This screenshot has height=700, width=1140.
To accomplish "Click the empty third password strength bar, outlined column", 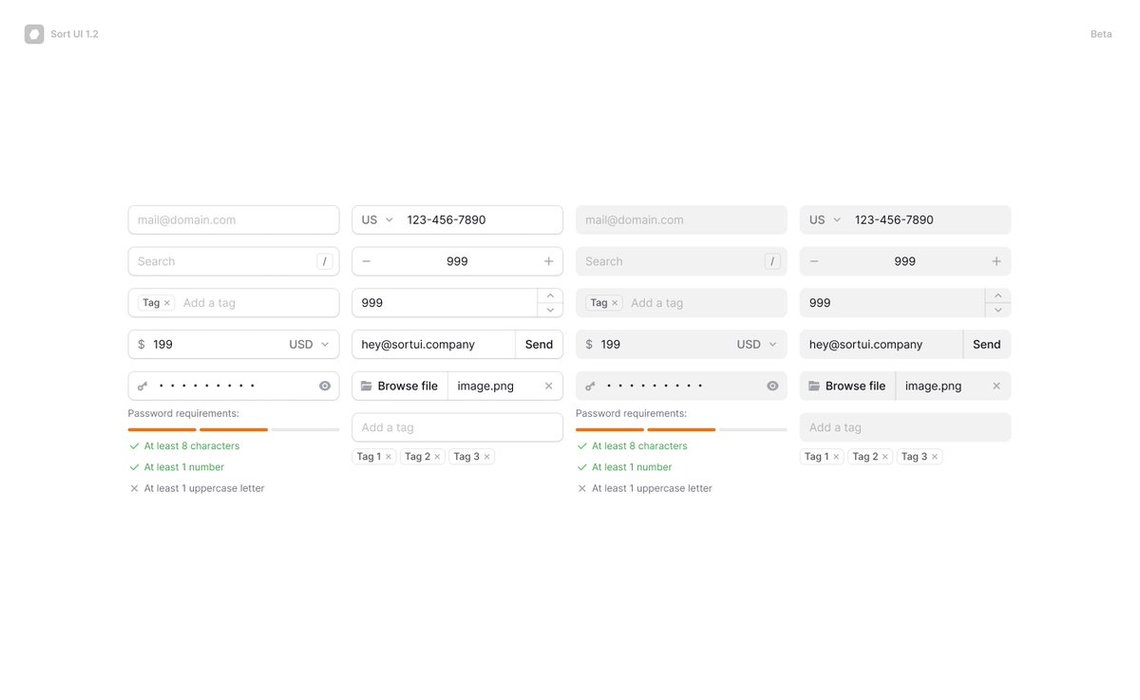I will (x=305, y=429).
